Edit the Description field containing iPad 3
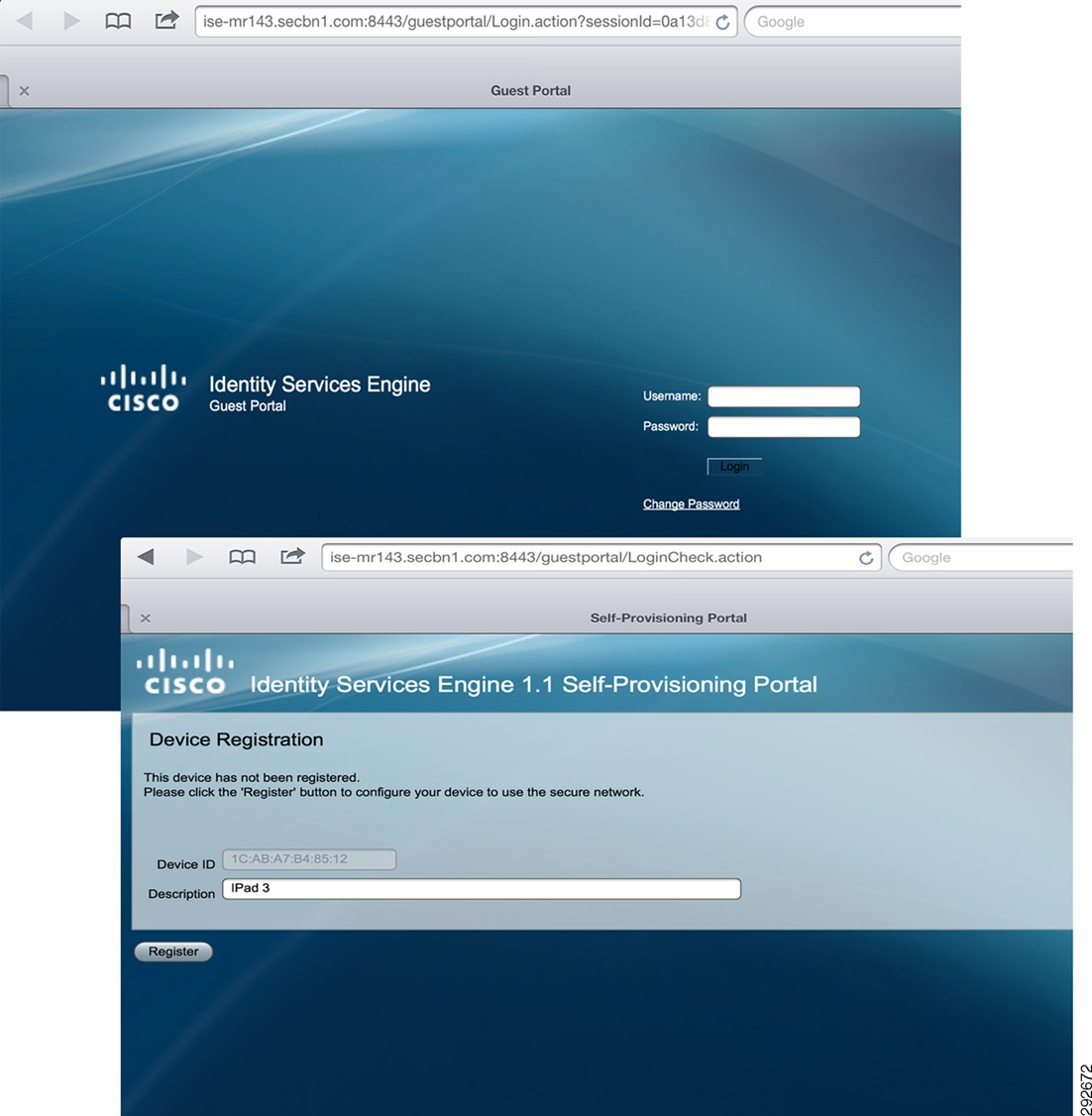Viewport: 1092px width, 1116px height. click(x=482, y=889)
